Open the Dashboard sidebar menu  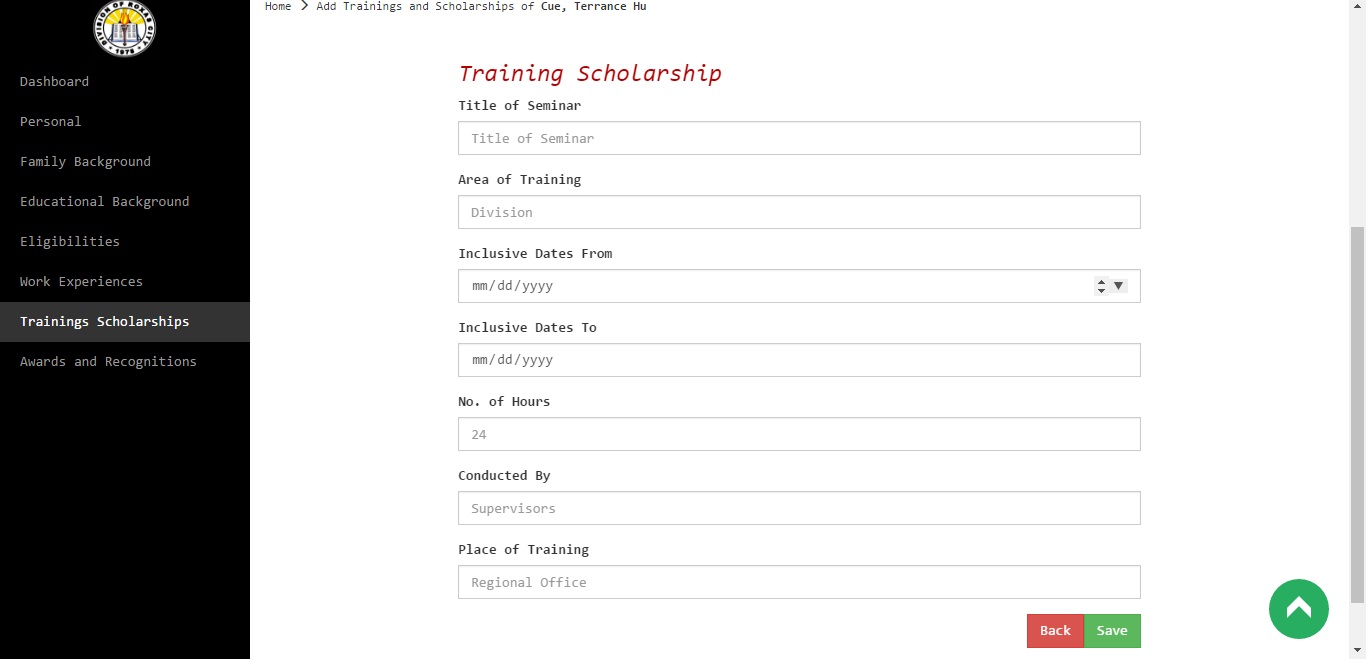[54, 81]
